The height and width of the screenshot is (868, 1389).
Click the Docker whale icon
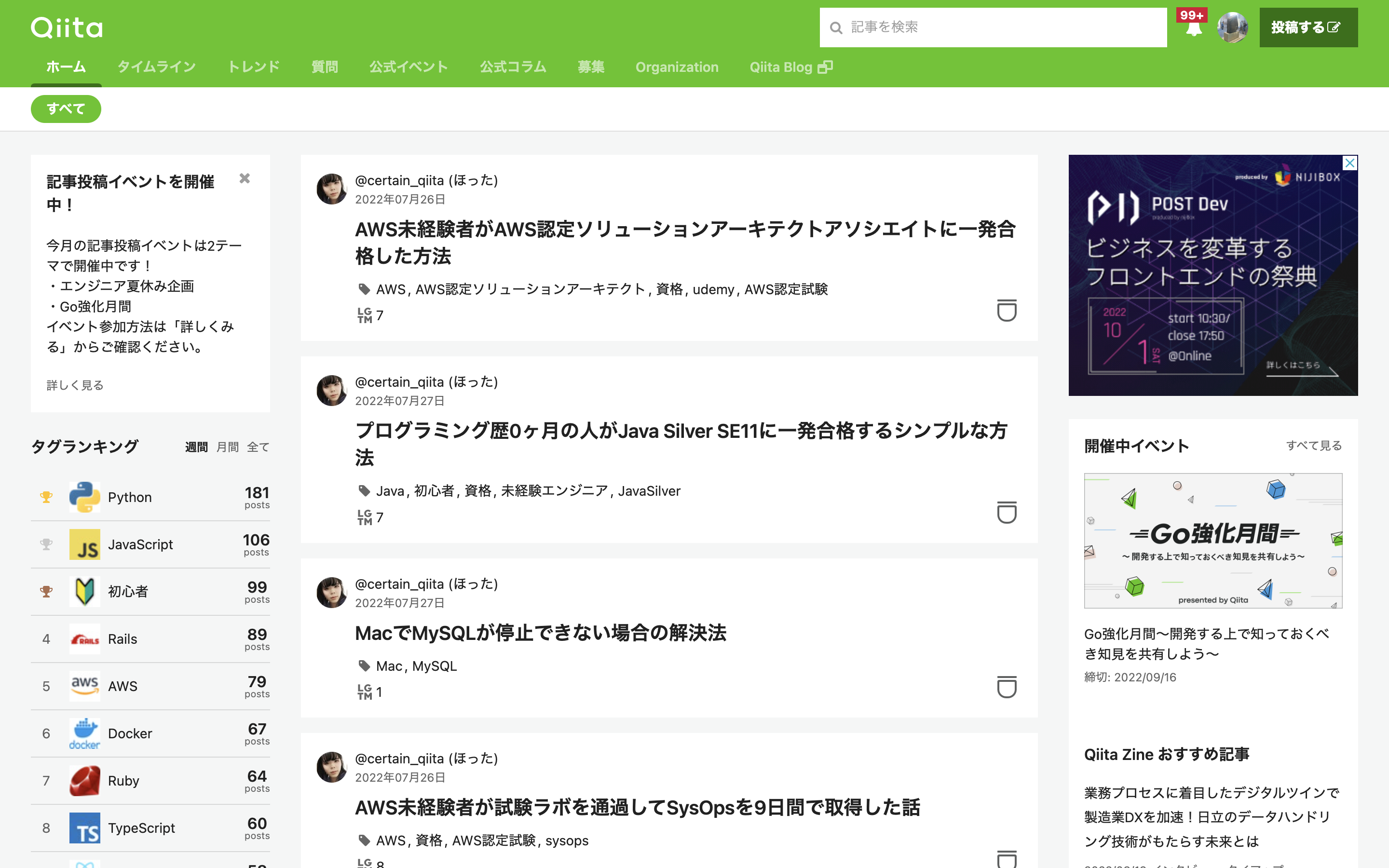coord(84,733)
